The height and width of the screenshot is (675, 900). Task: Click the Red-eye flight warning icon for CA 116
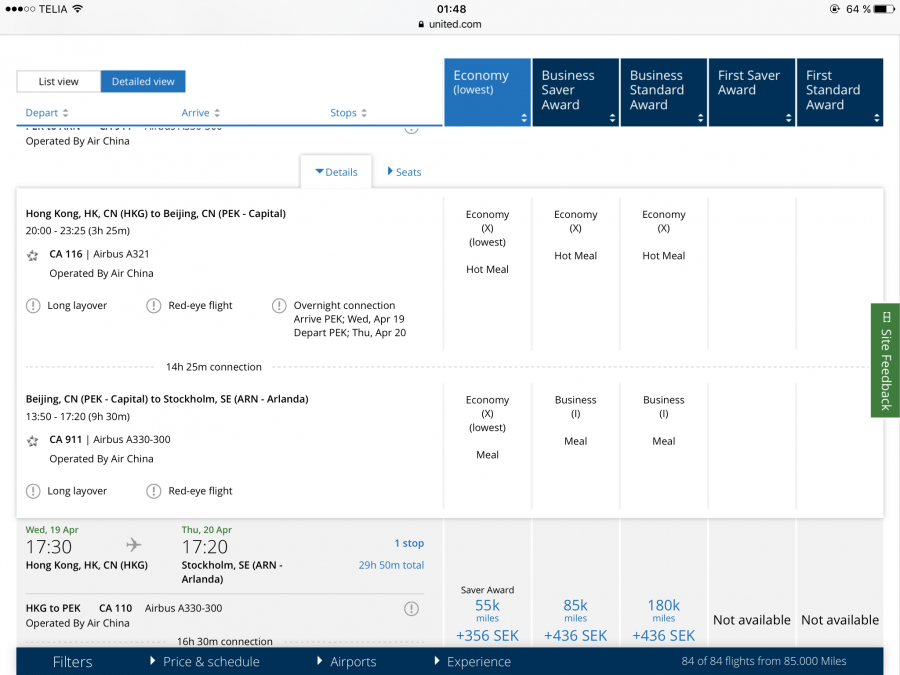coord(154,306)
